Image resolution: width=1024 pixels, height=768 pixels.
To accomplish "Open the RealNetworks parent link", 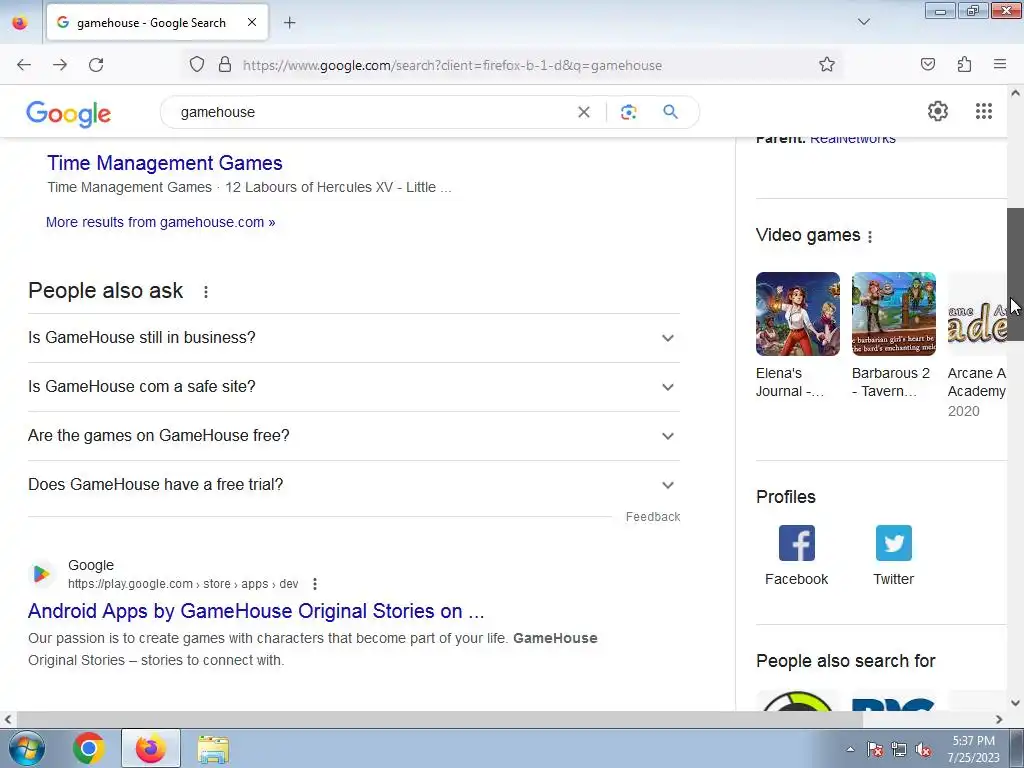I will [852, 138].
